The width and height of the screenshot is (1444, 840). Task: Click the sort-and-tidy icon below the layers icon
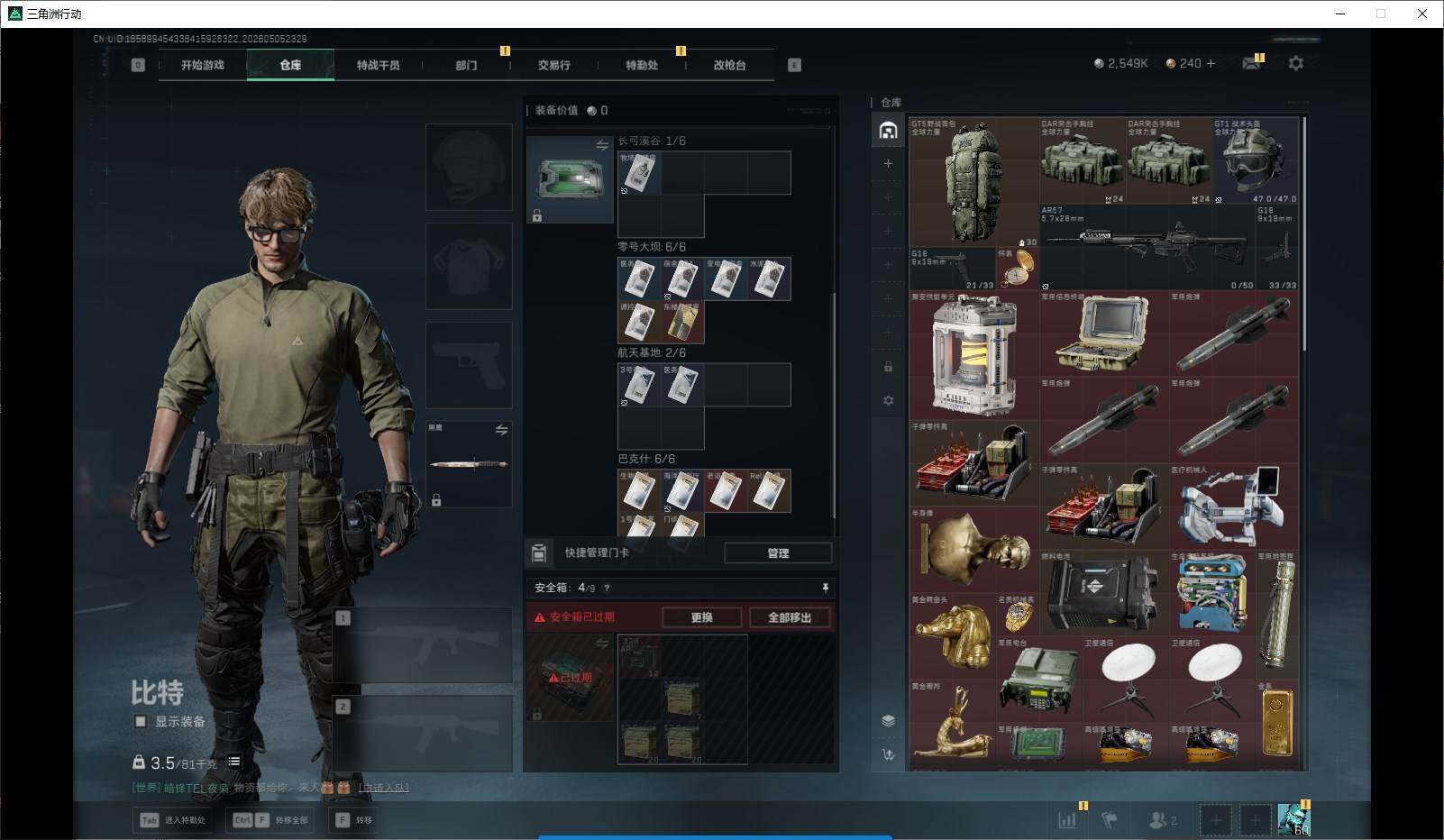point(888,754)
